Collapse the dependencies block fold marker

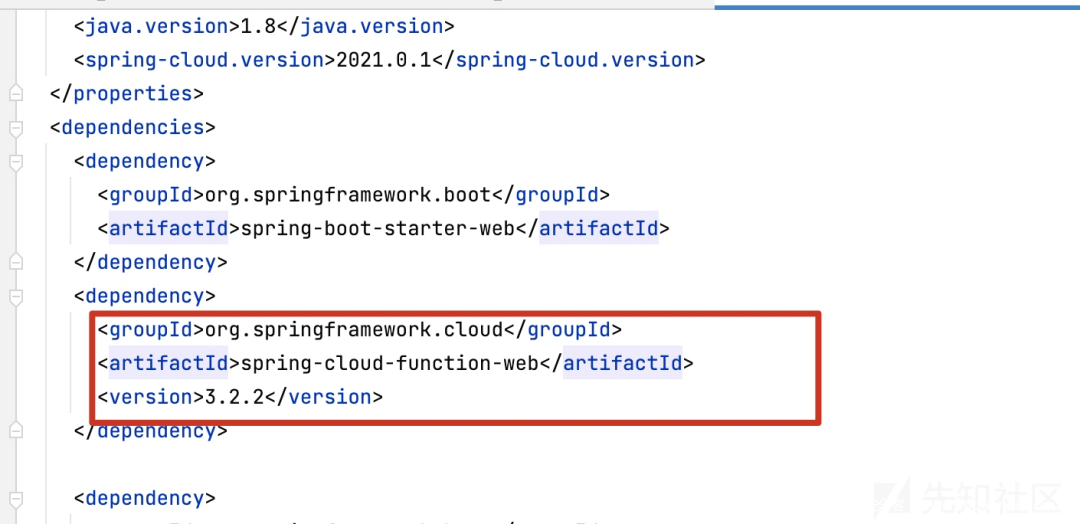pos(14,128)
